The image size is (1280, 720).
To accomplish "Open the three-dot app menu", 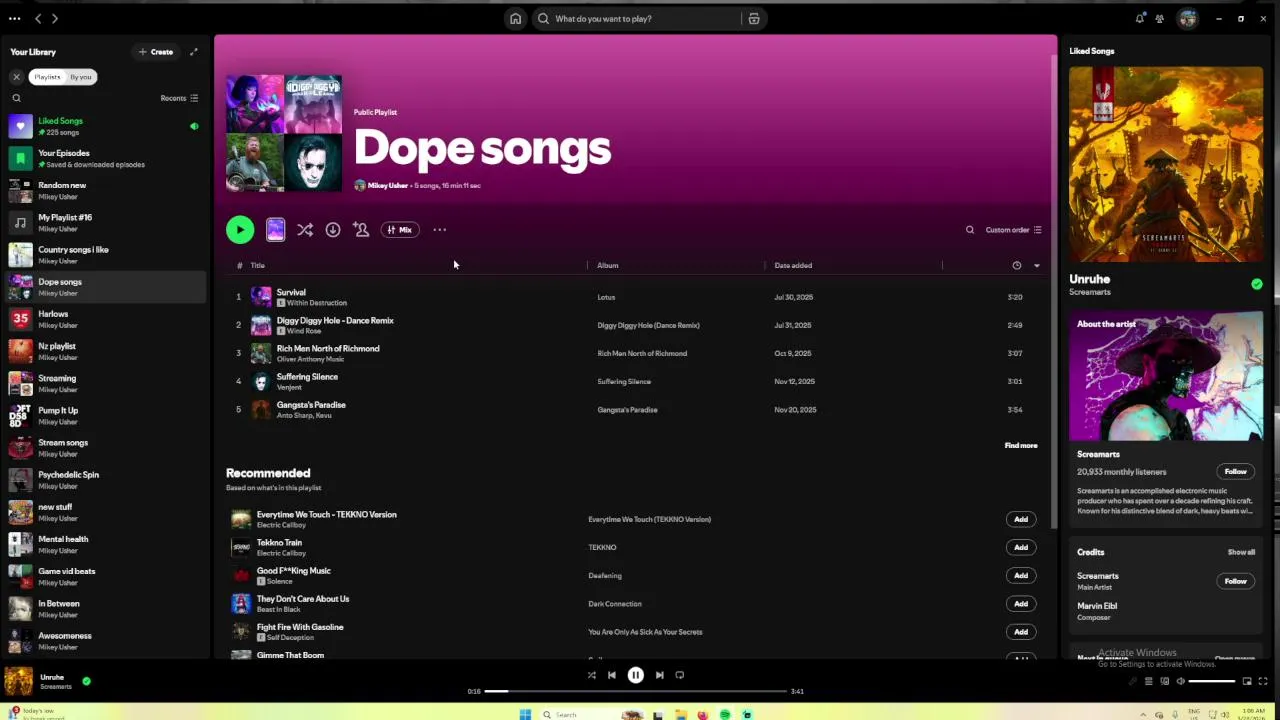I will tap(14, 18).
